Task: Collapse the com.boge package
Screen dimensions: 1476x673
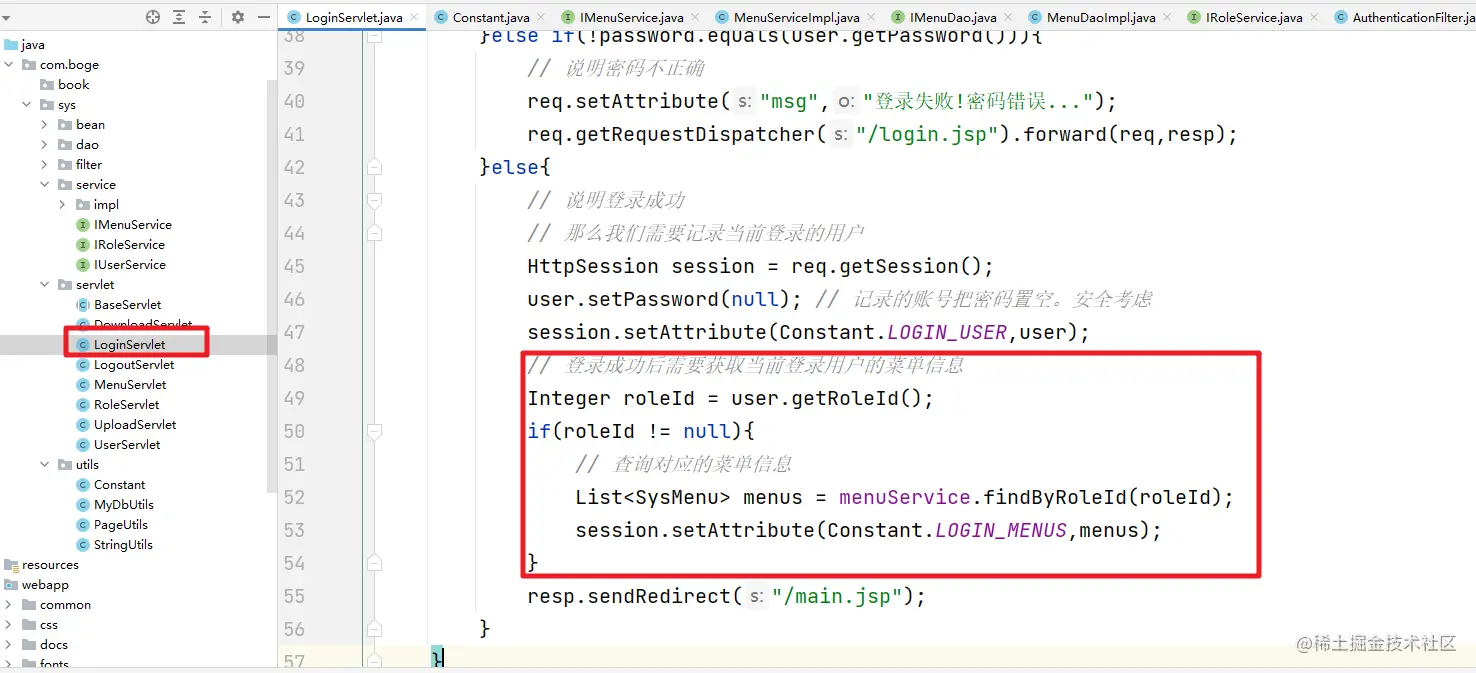Action: tap(9, 65)
